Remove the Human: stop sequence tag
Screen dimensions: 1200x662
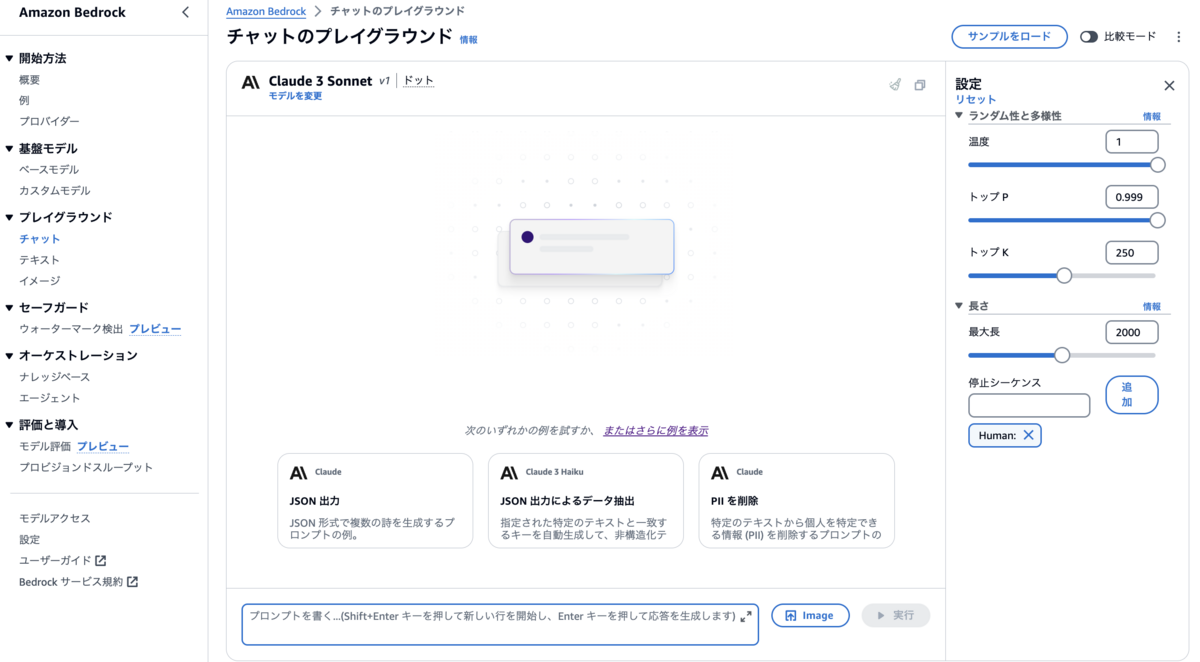(1028, 435)
